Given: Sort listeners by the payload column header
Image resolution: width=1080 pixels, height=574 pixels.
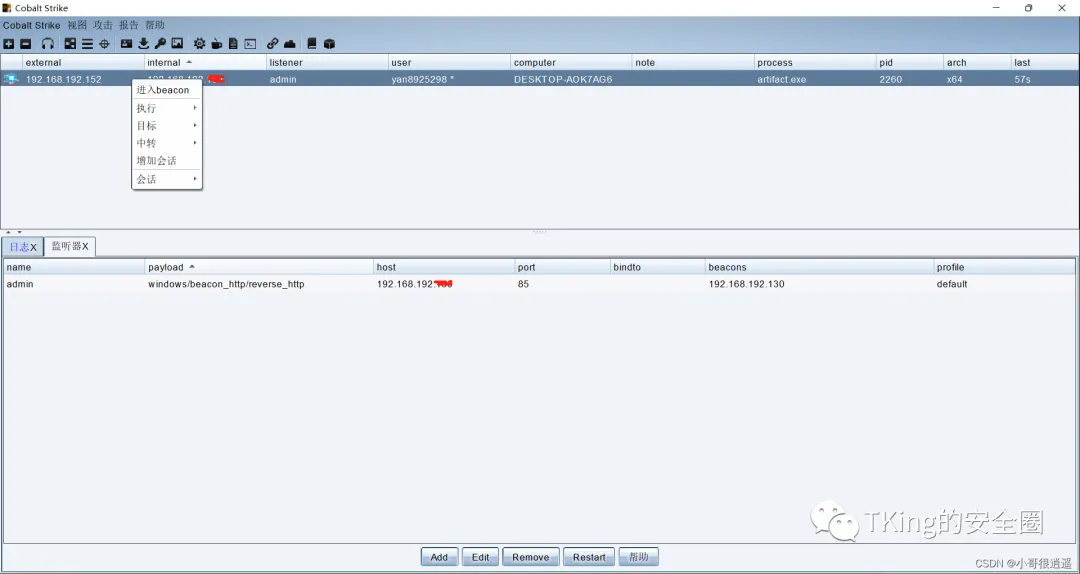Looking at the screenshot, I should (259, 267).
